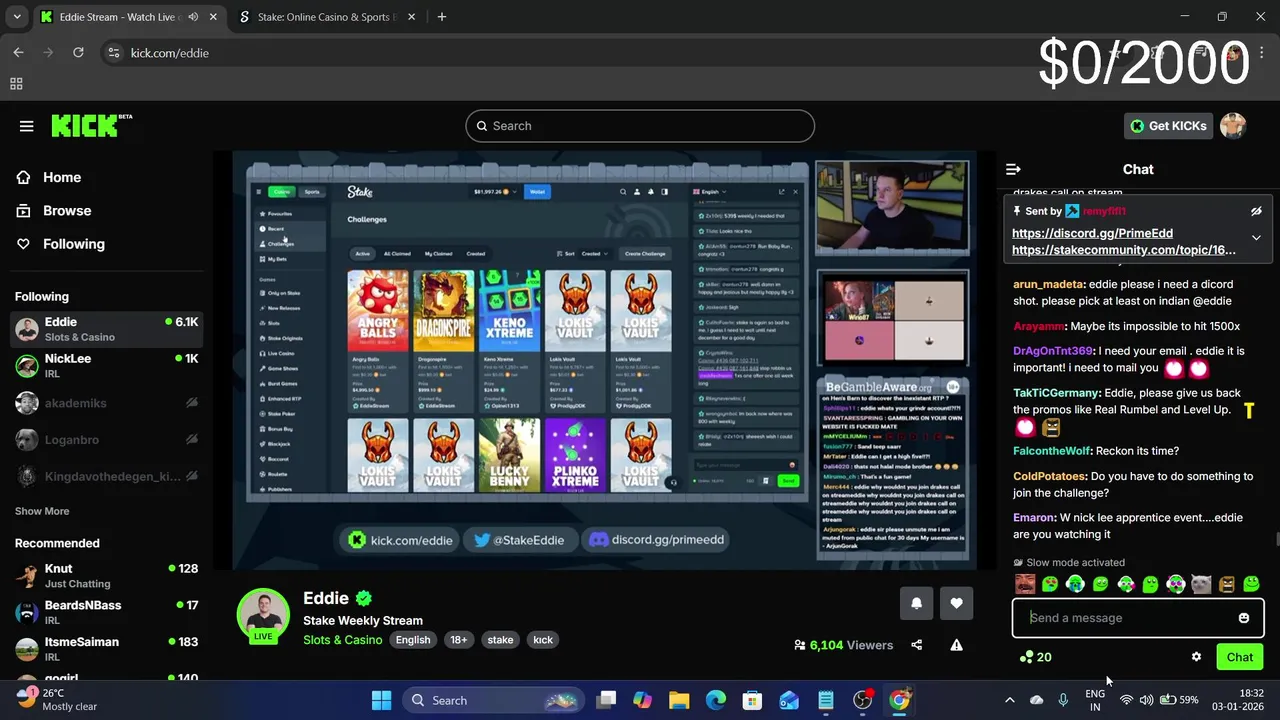This screenshot has width=1280, height=720.
Task: Insert the laughing man face emote
Action: tap(1025, 584)
